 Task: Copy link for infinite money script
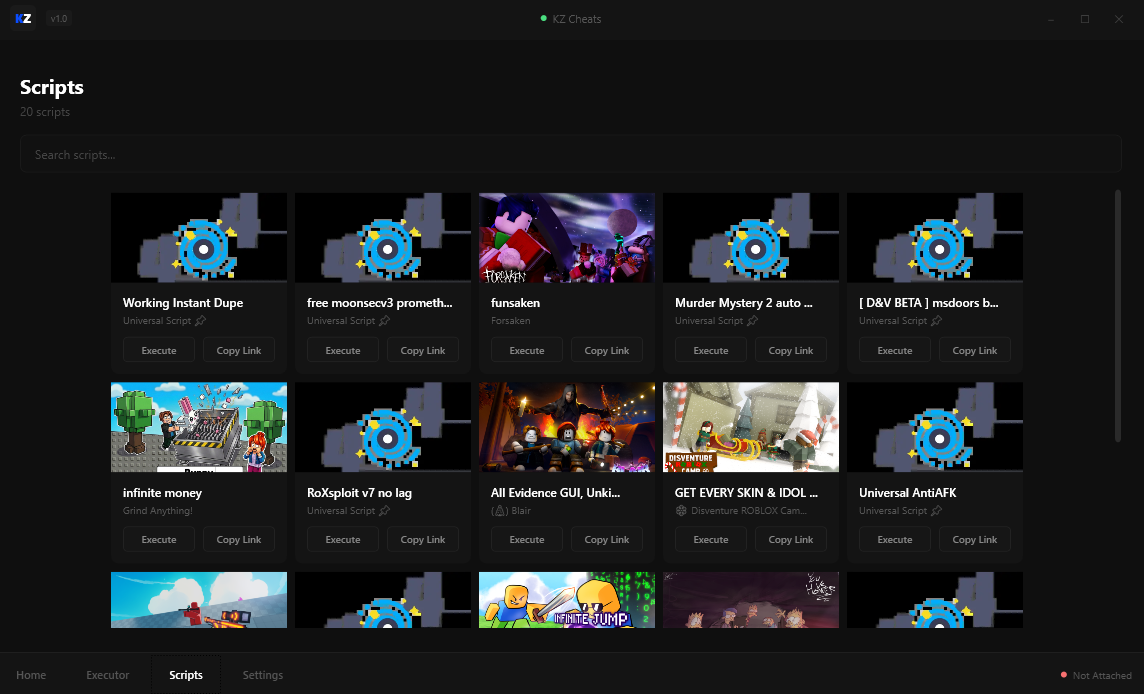(x=239, y=539)
